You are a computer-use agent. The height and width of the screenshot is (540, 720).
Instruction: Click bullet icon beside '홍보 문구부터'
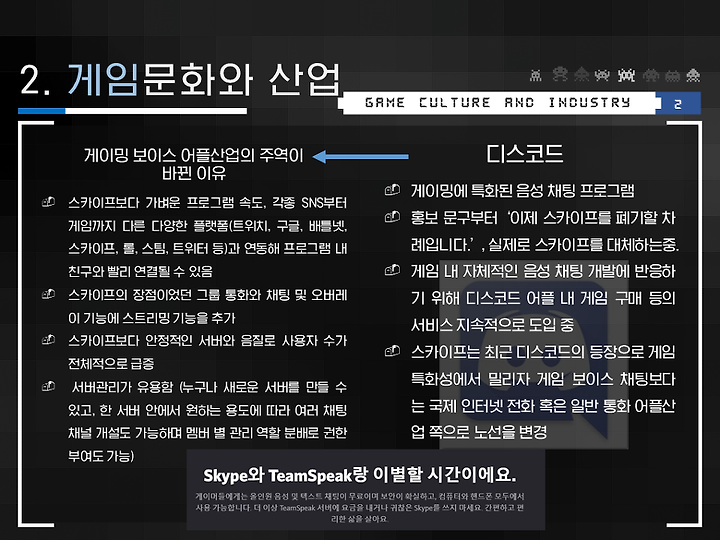pos(392,216)
